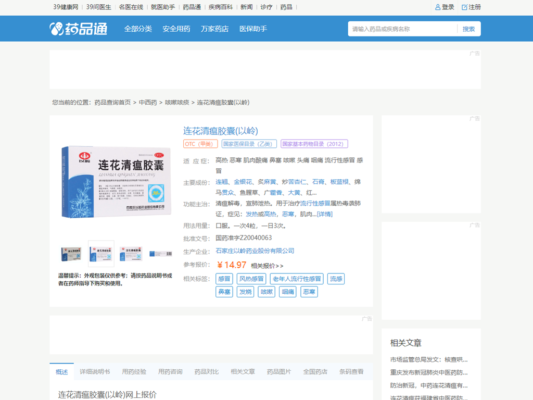
Task: Open the 相关报价>> link
Action: [267, 266]
